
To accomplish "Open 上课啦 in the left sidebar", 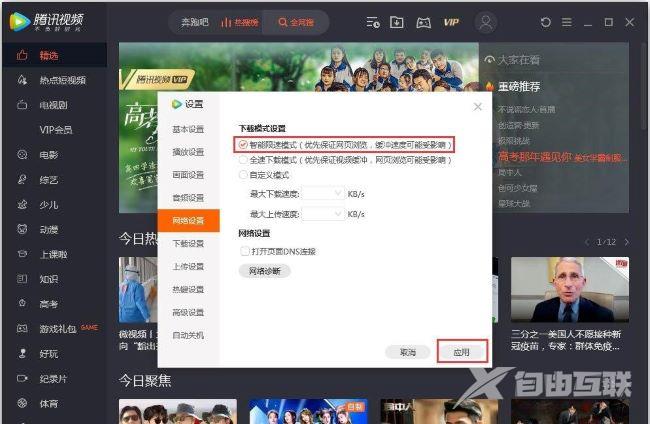I will [55, 254].
